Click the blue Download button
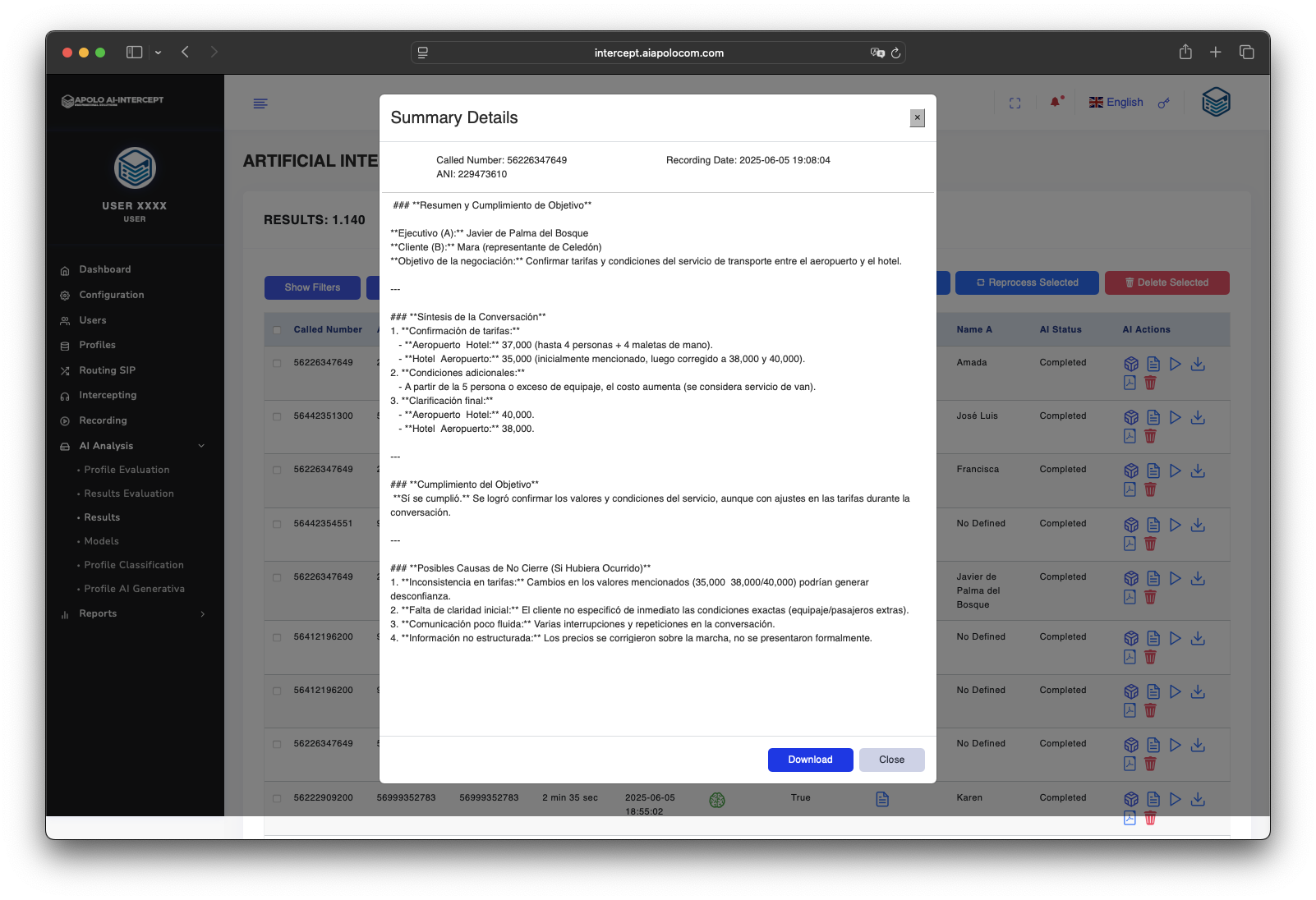The height and width of the screenshot is (900, 1316). click(810, 760)
